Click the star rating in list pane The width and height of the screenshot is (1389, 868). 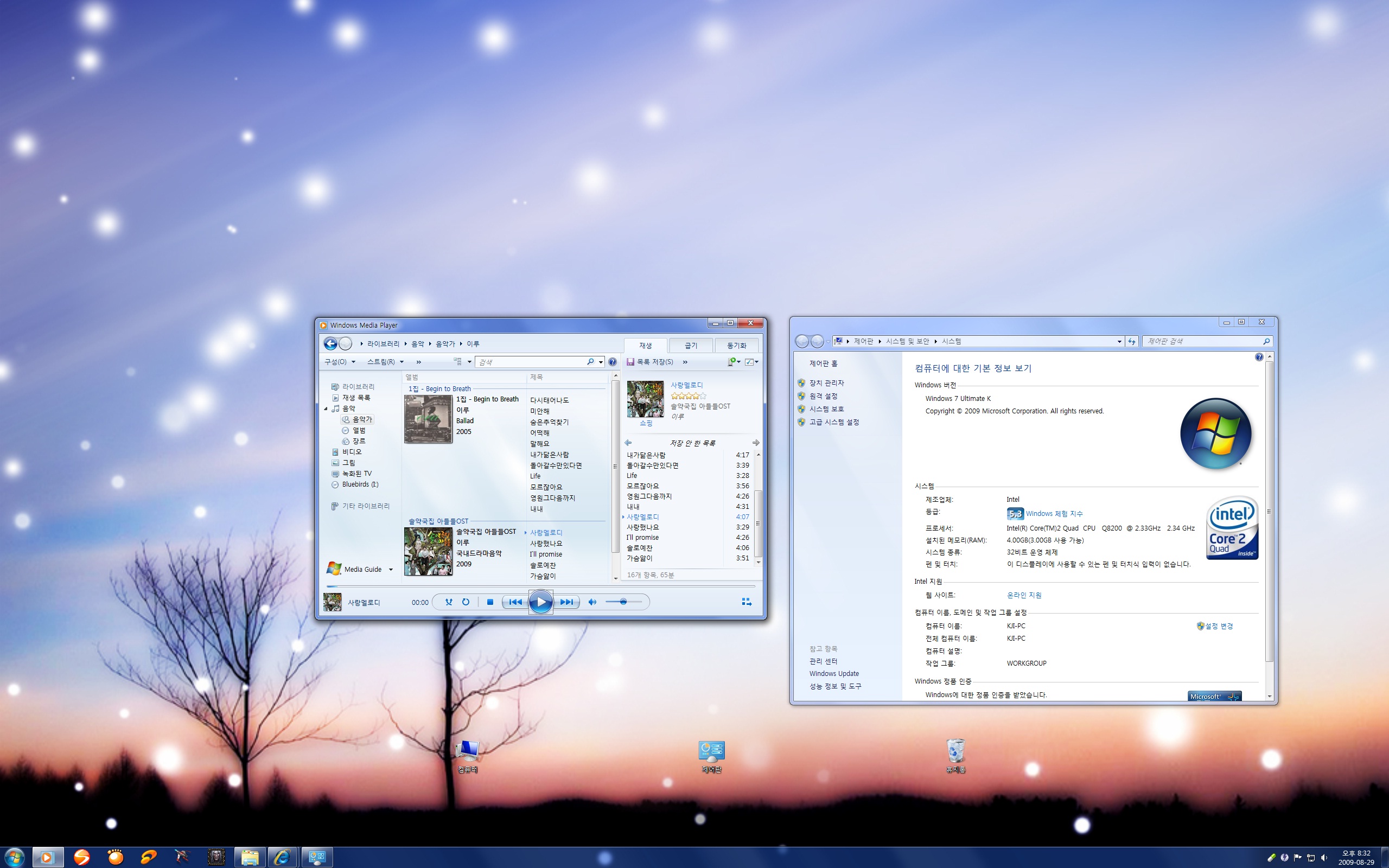click(688, 396)
